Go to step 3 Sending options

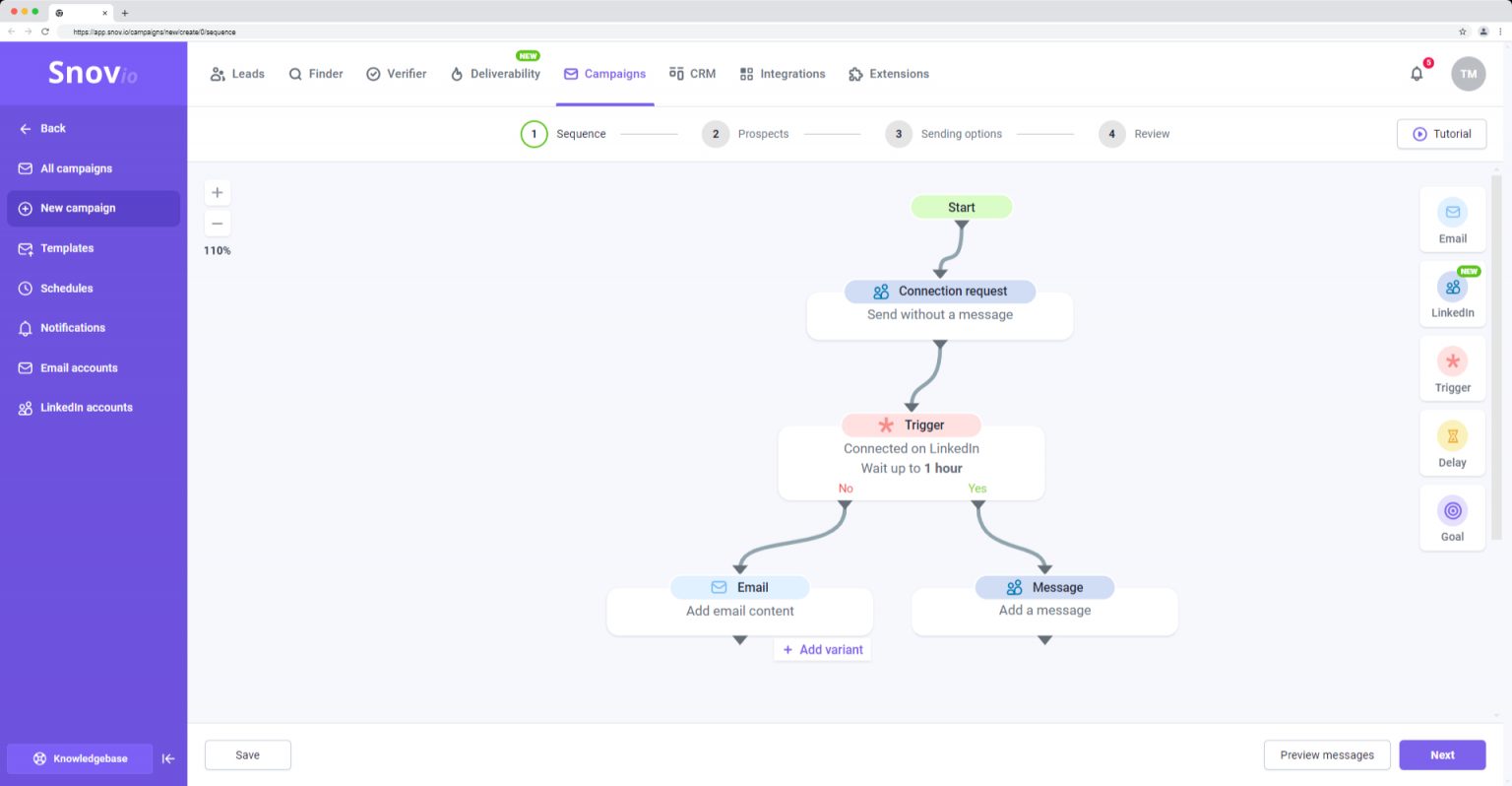pos(943,134)
